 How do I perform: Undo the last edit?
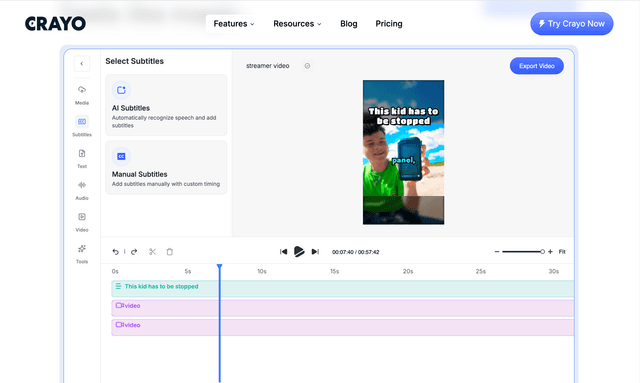(x=116, y=252)
